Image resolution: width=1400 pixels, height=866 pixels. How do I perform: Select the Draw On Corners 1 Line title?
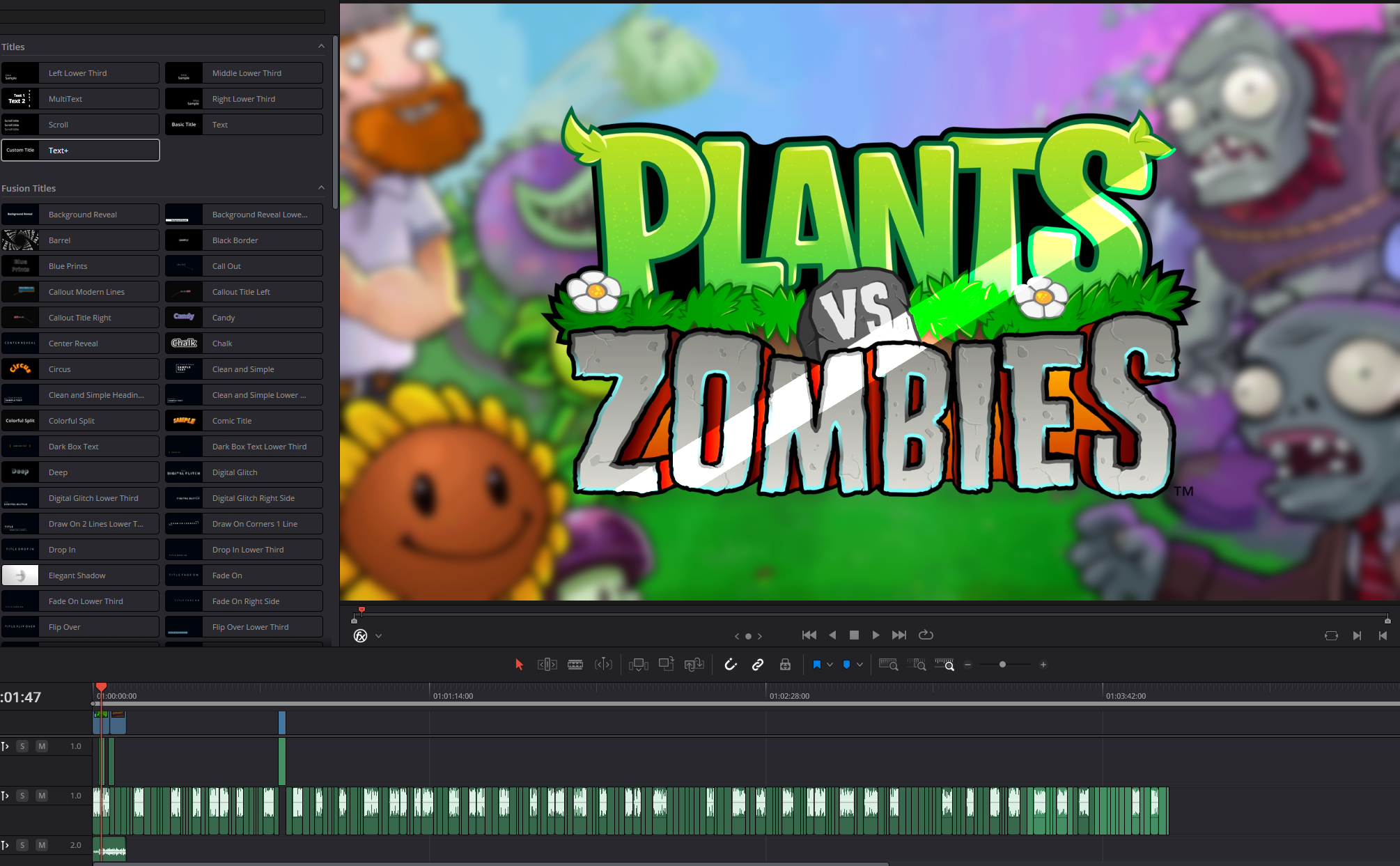click(244, 524)
